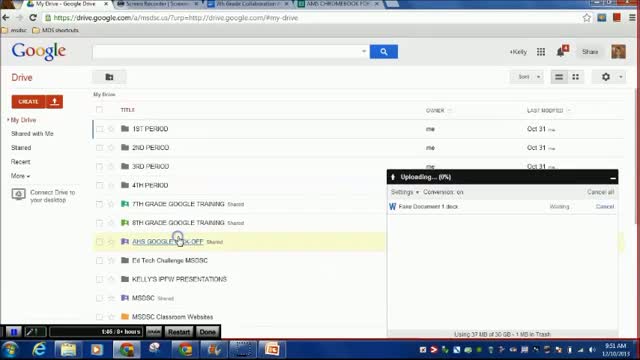The width and height of the screenshot is (640, 360).
Task: Click the Word icon of Fake Document 1
Action: point(393,207)
